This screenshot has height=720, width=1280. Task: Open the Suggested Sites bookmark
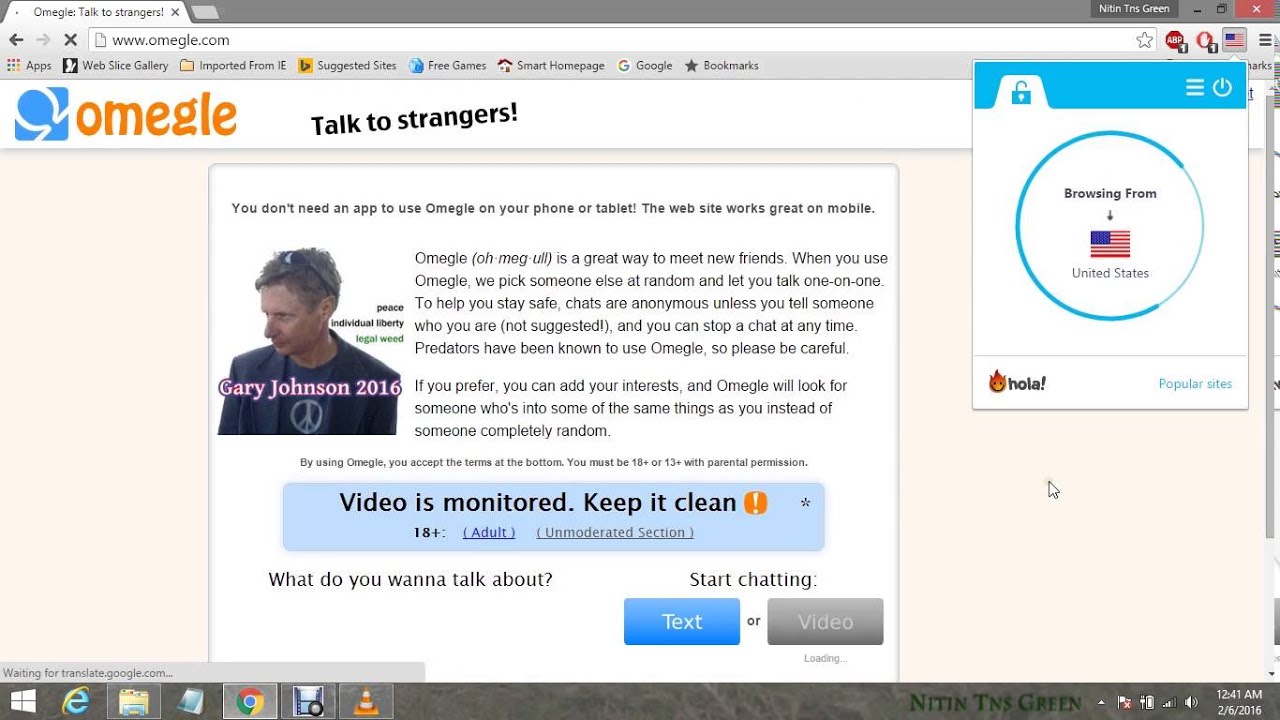347,66
